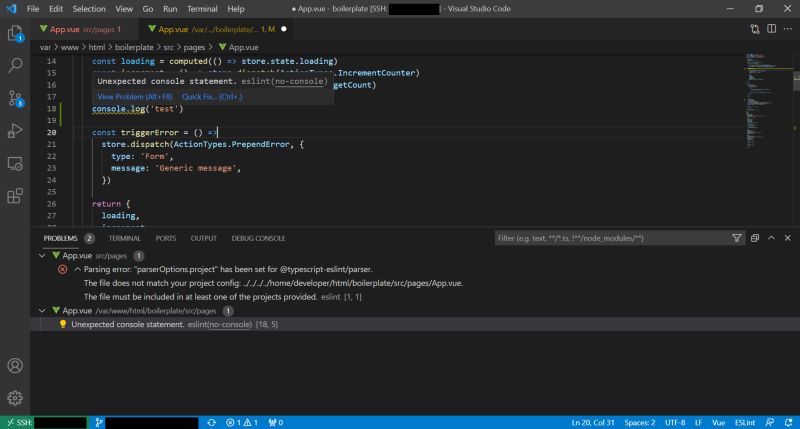Click lightbulb beside Unexpected console statement

point(63,324)
